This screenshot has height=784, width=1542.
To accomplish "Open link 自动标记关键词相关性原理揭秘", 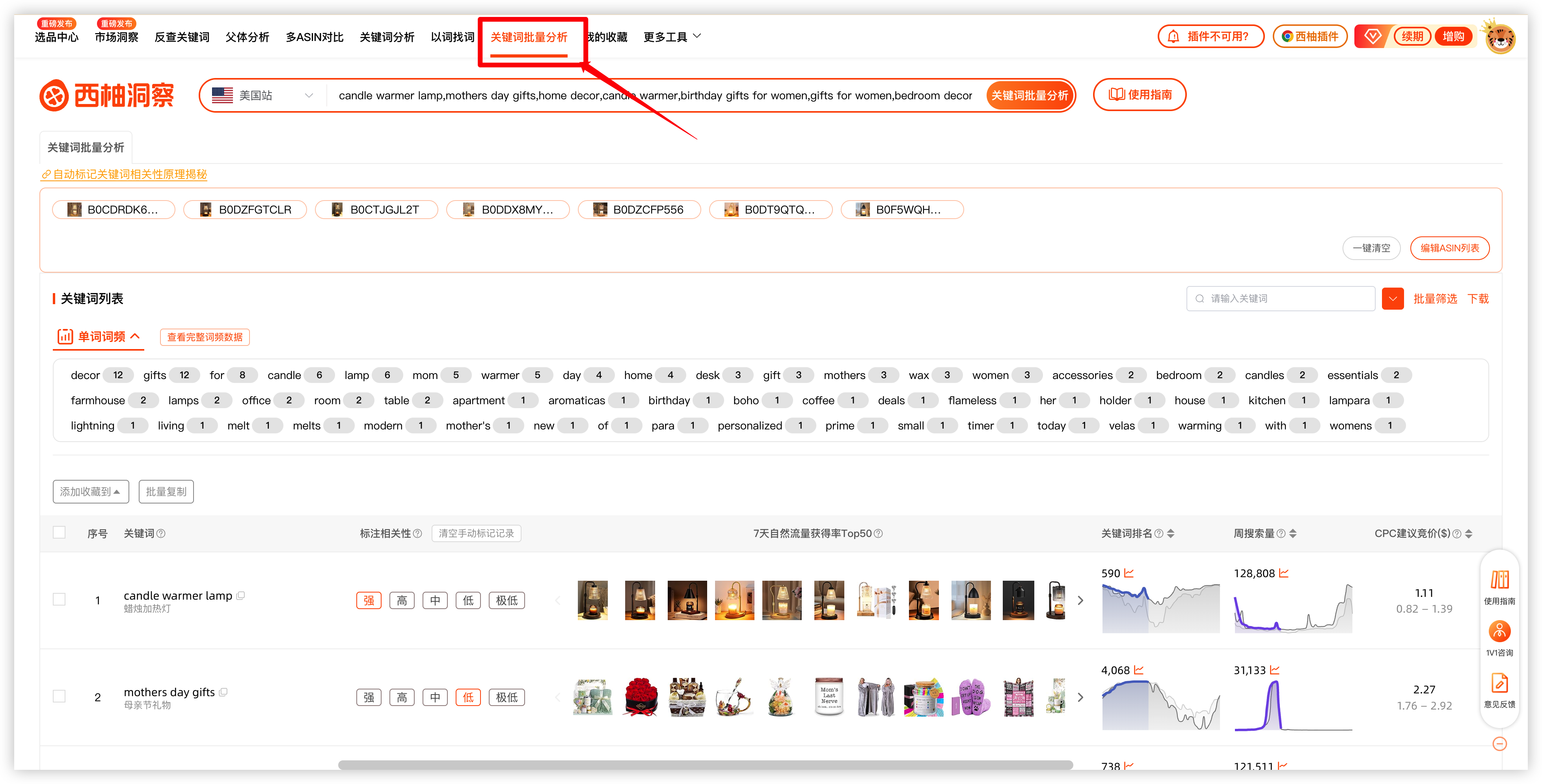I will 124,175.
